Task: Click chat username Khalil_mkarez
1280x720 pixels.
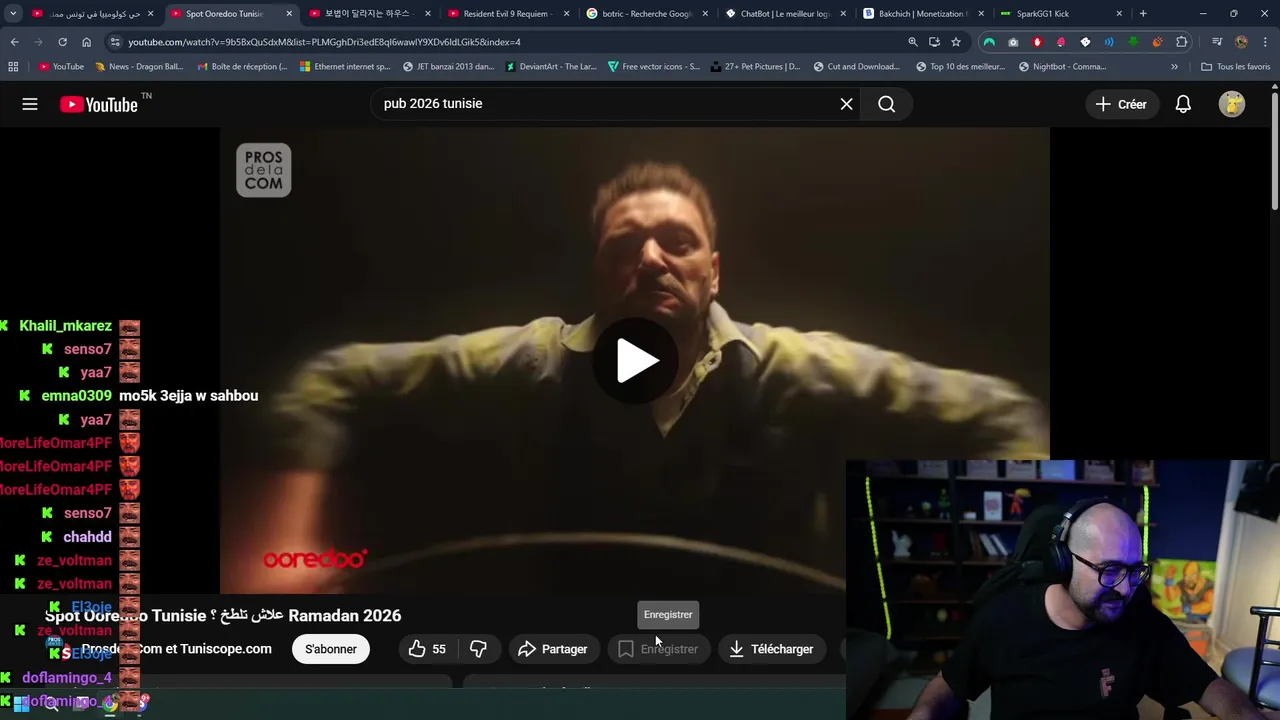Action: coord(65,326)
